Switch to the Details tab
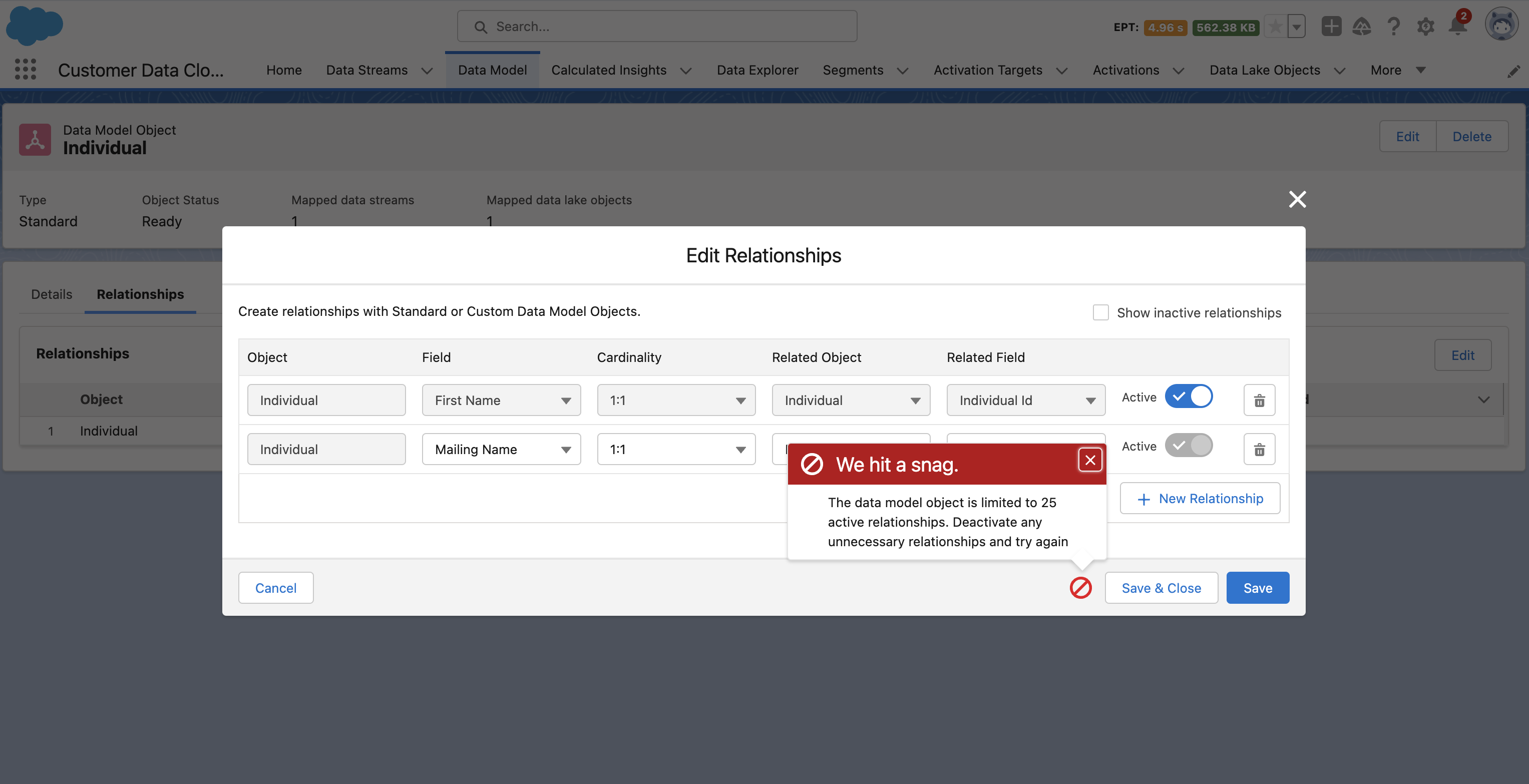1529x784 pixels. pos(52,294)
